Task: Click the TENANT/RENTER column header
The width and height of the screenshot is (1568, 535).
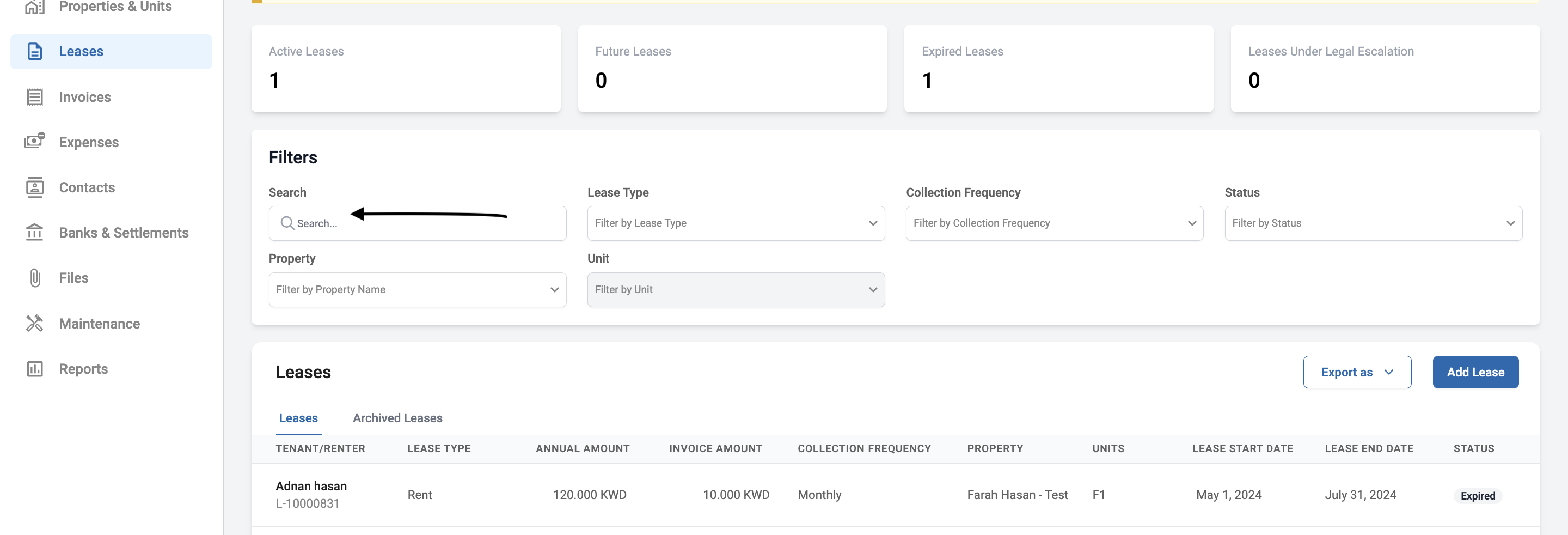Action: pos(320,448)
